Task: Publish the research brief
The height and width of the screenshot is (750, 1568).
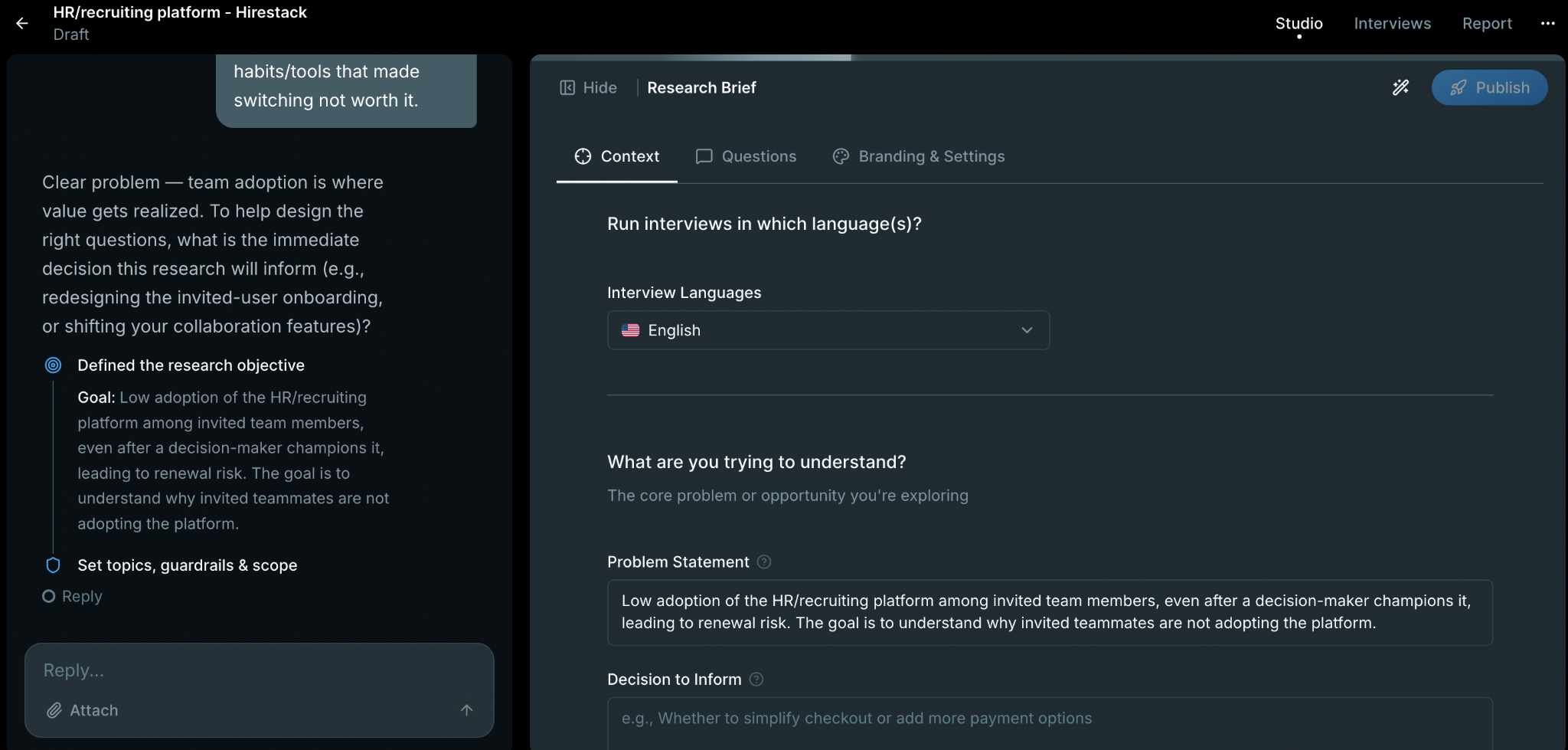Action: (1490, 87)
